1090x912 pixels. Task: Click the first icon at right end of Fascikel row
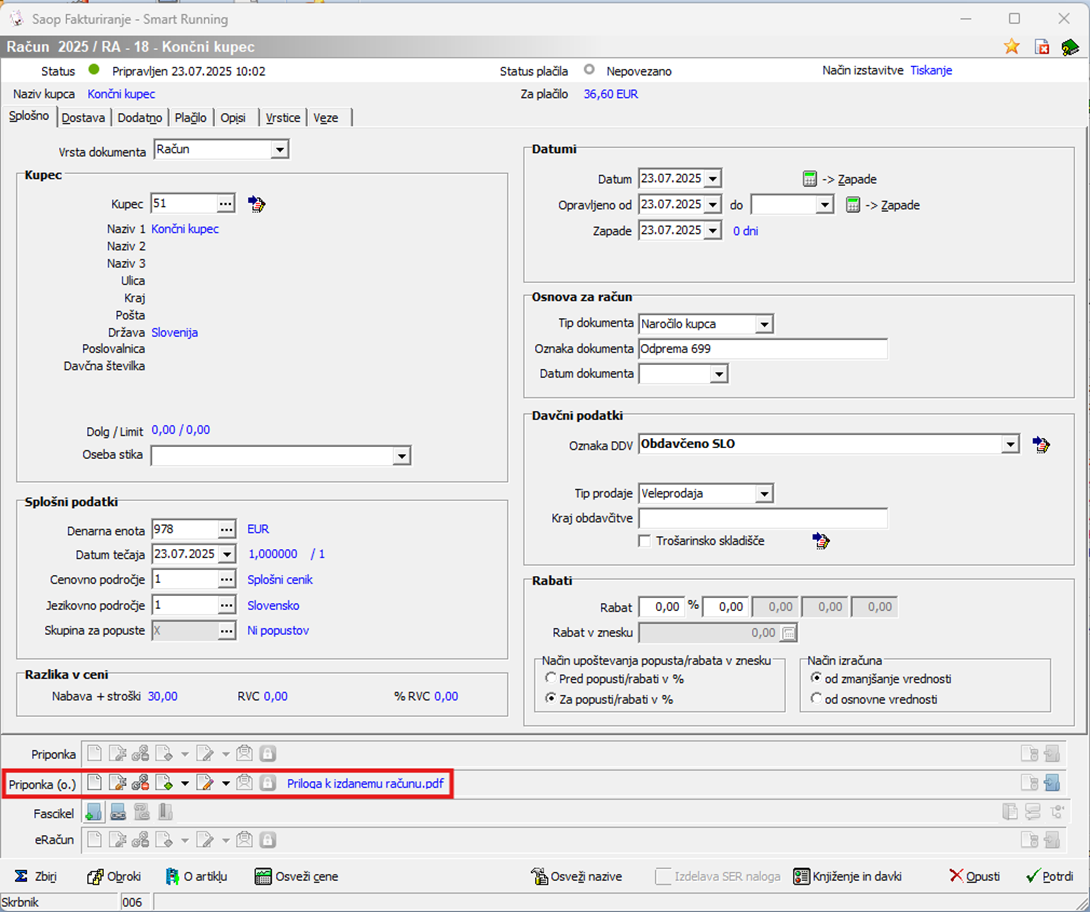pyautogui.click(x=1010, y=812)
